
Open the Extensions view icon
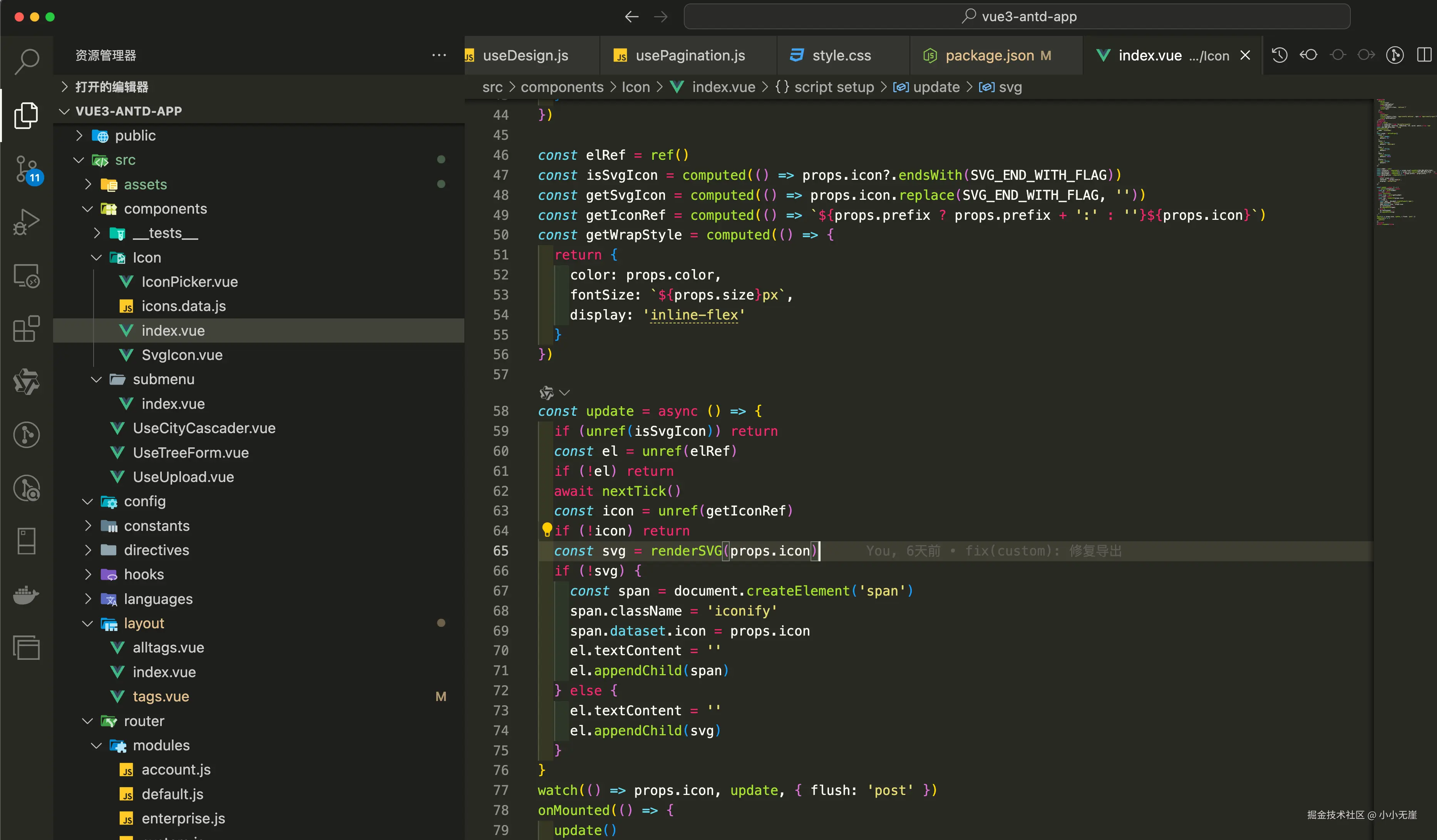[27, 329]
